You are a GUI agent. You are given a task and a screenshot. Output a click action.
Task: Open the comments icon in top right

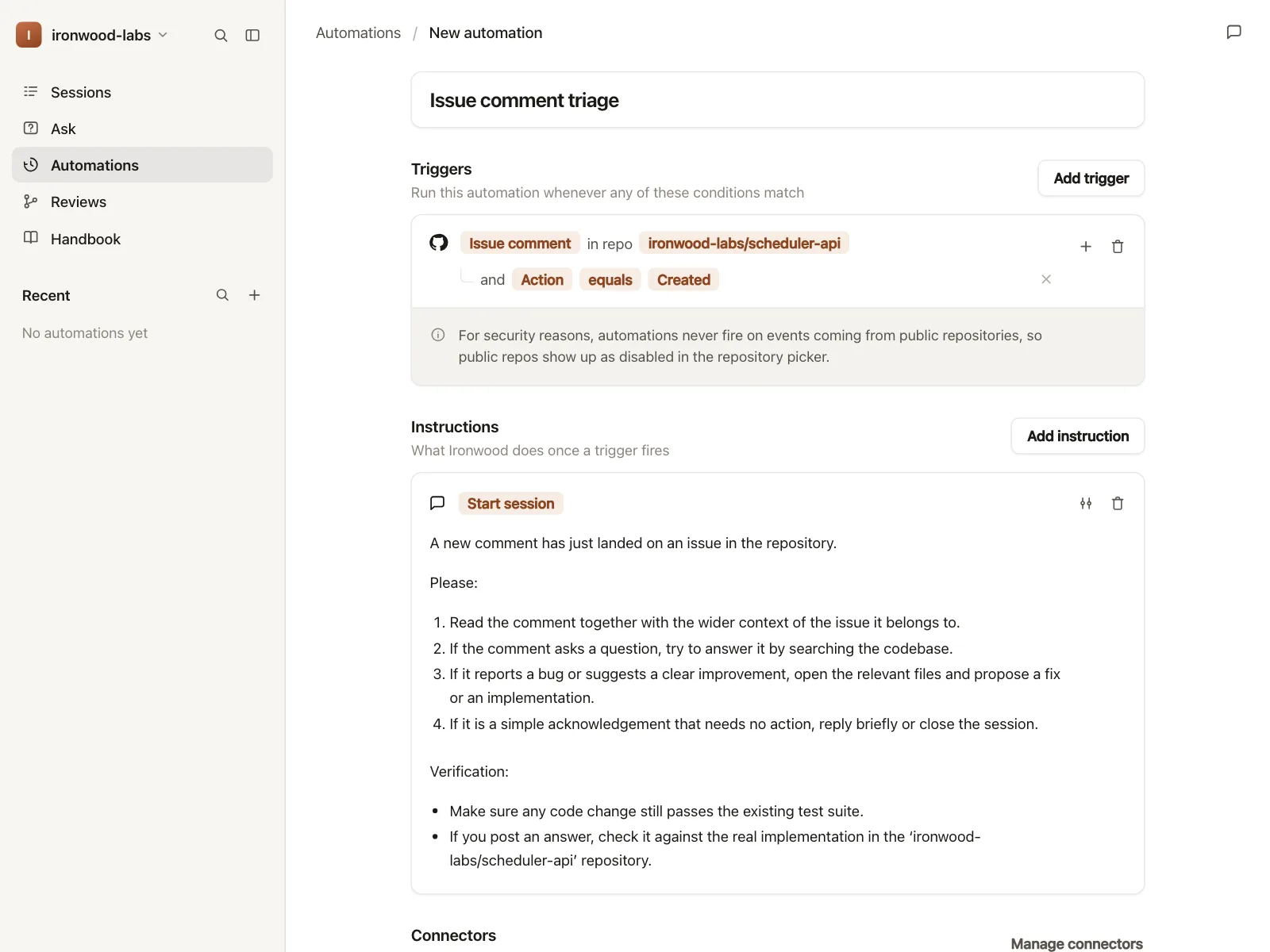coord(1233,32)
